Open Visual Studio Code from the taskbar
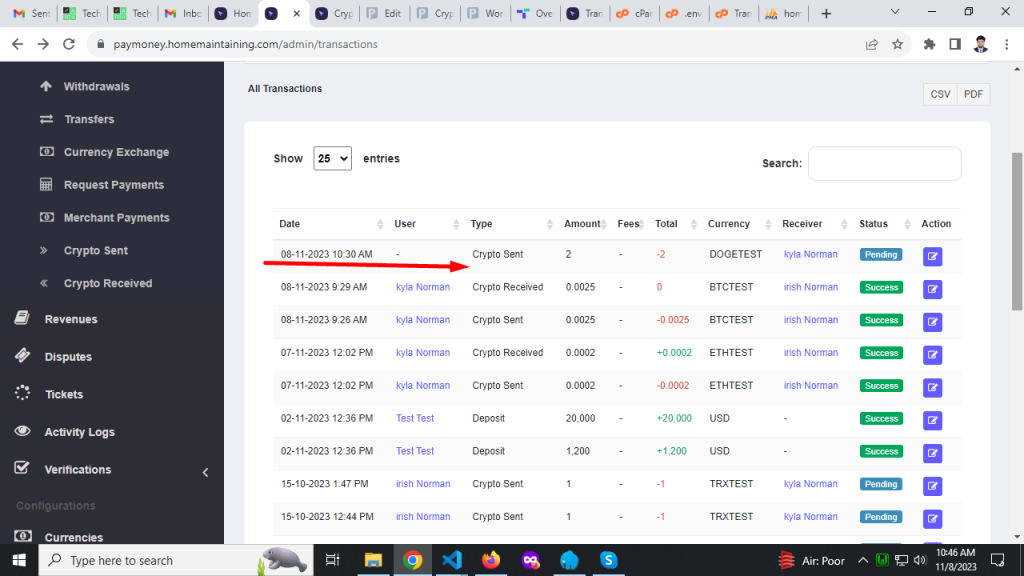1024x576 pixels. 451,560
